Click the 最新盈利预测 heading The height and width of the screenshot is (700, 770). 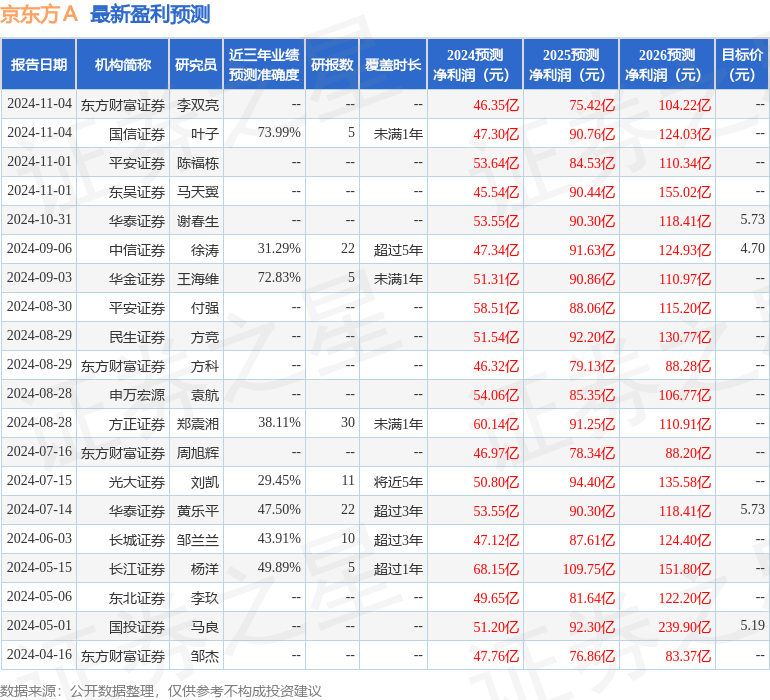pyautogui.click(x=150, y=14)
